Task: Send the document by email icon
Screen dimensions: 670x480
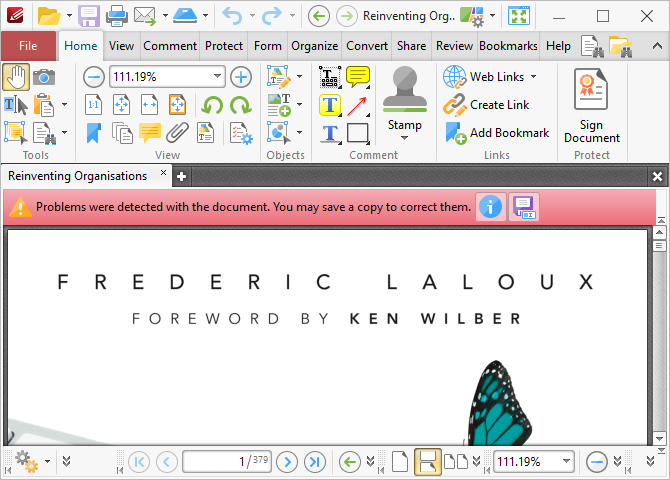Action: point(144,16)
